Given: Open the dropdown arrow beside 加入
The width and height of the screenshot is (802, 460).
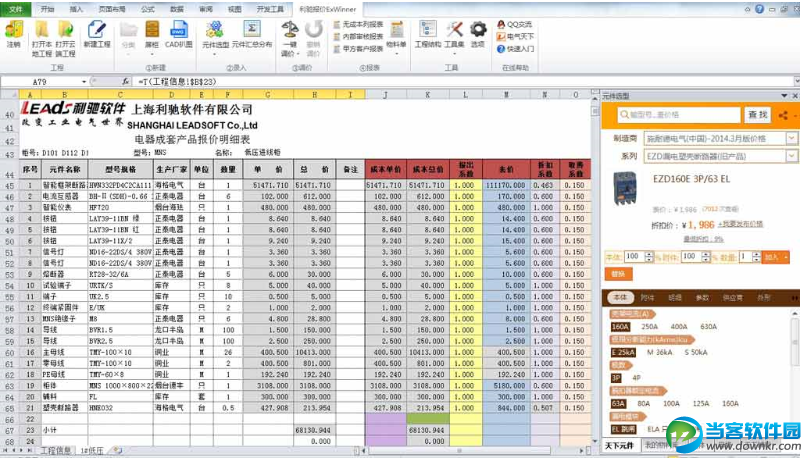Looking at the screenshot, I should (786, 257).
